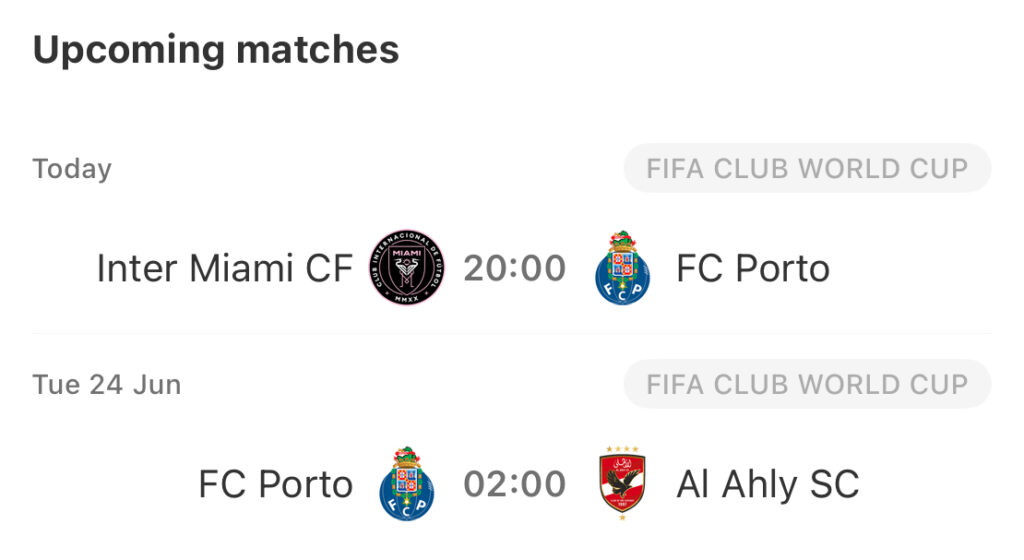Click the divider line between matches

click(512, 334)
